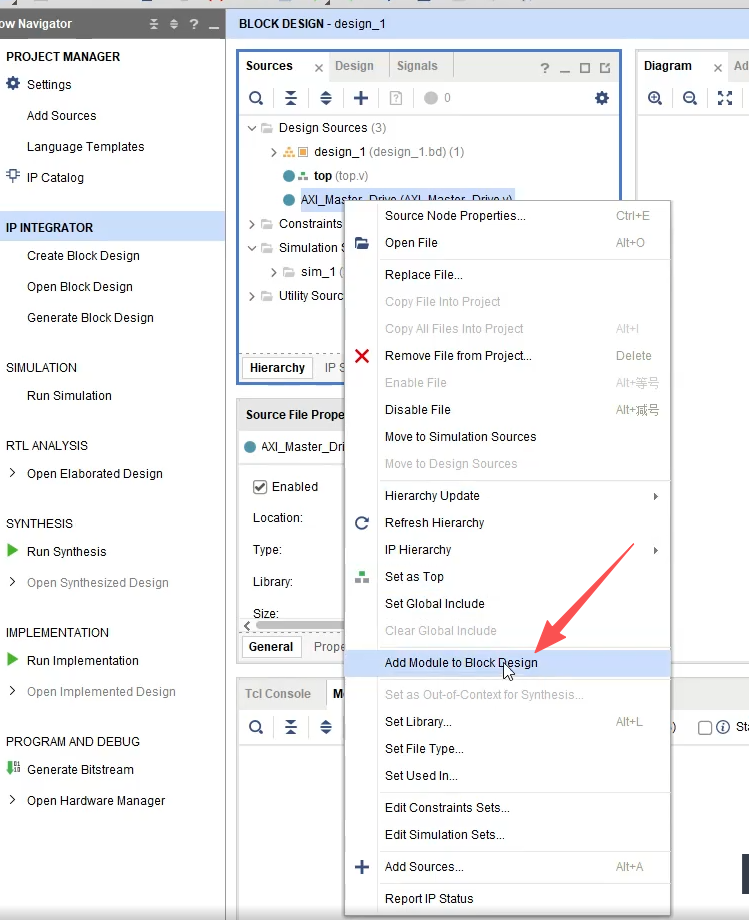Expand all in Tcl Console toolbar
Viewport: 749px width, 920px height.
click(x=326, y=728)
